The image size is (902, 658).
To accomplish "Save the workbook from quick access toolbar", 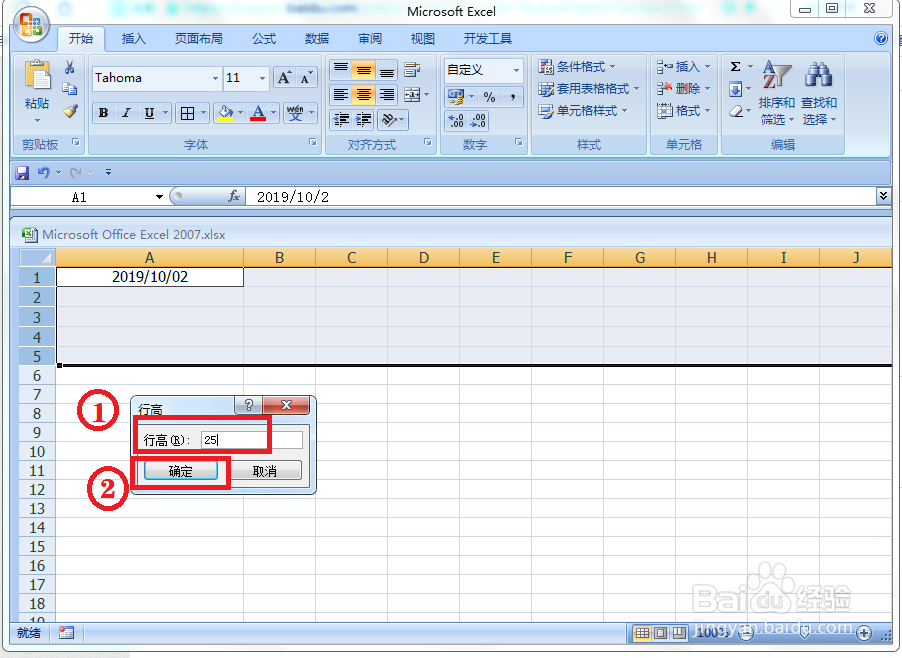I will point(22,172).
